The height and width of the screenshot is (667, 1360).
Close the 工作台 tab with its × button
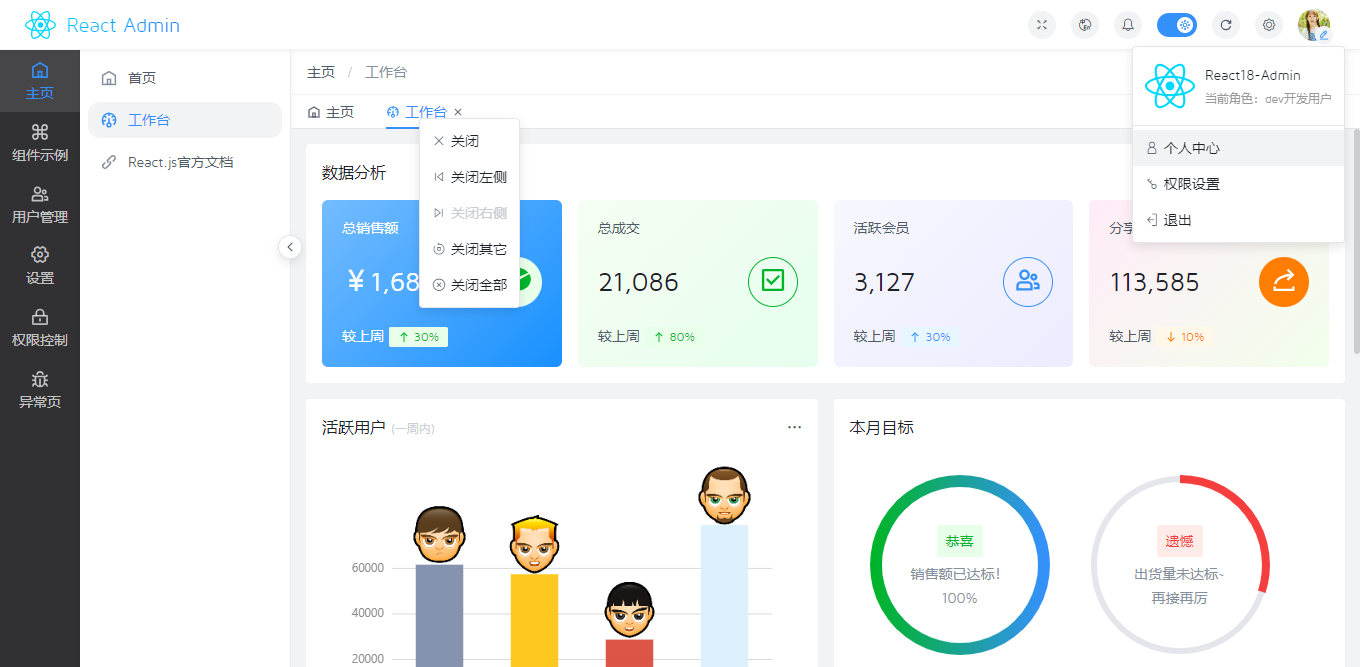pyautogui.click(x=457, y=112)
